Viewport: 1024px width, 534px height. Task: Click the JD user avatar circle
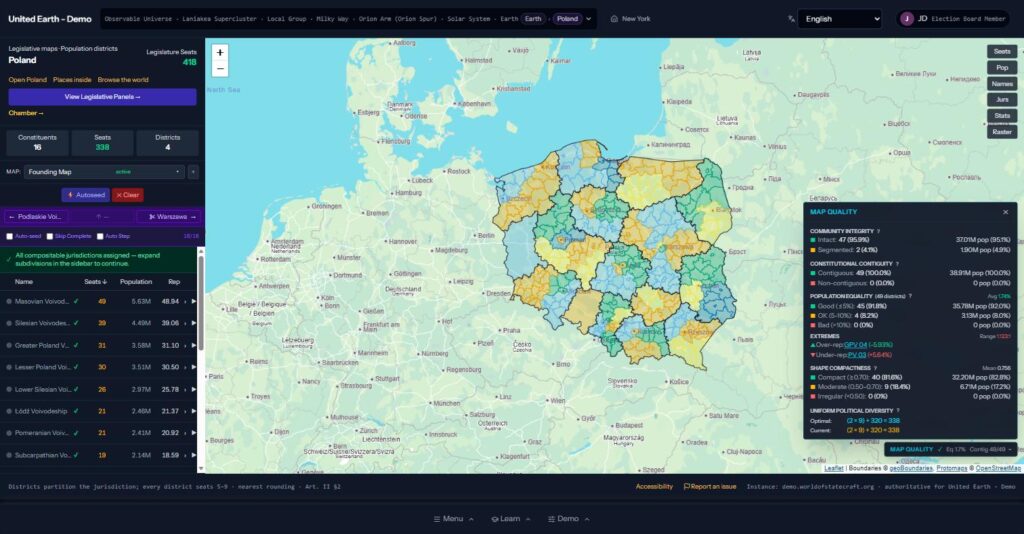pos(906,19)
